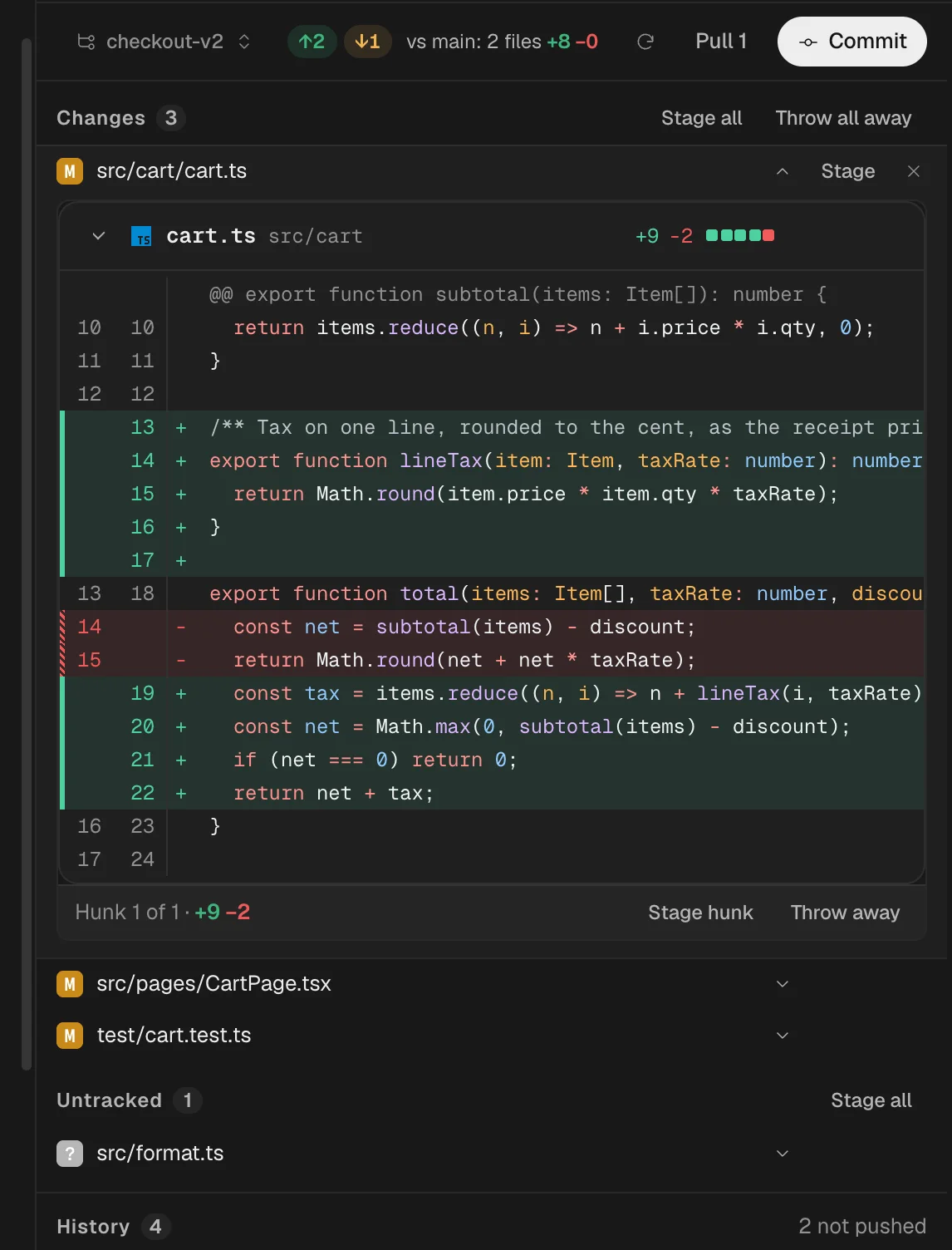Expand the test/cart.test.ts change

tap(782, 1036)
